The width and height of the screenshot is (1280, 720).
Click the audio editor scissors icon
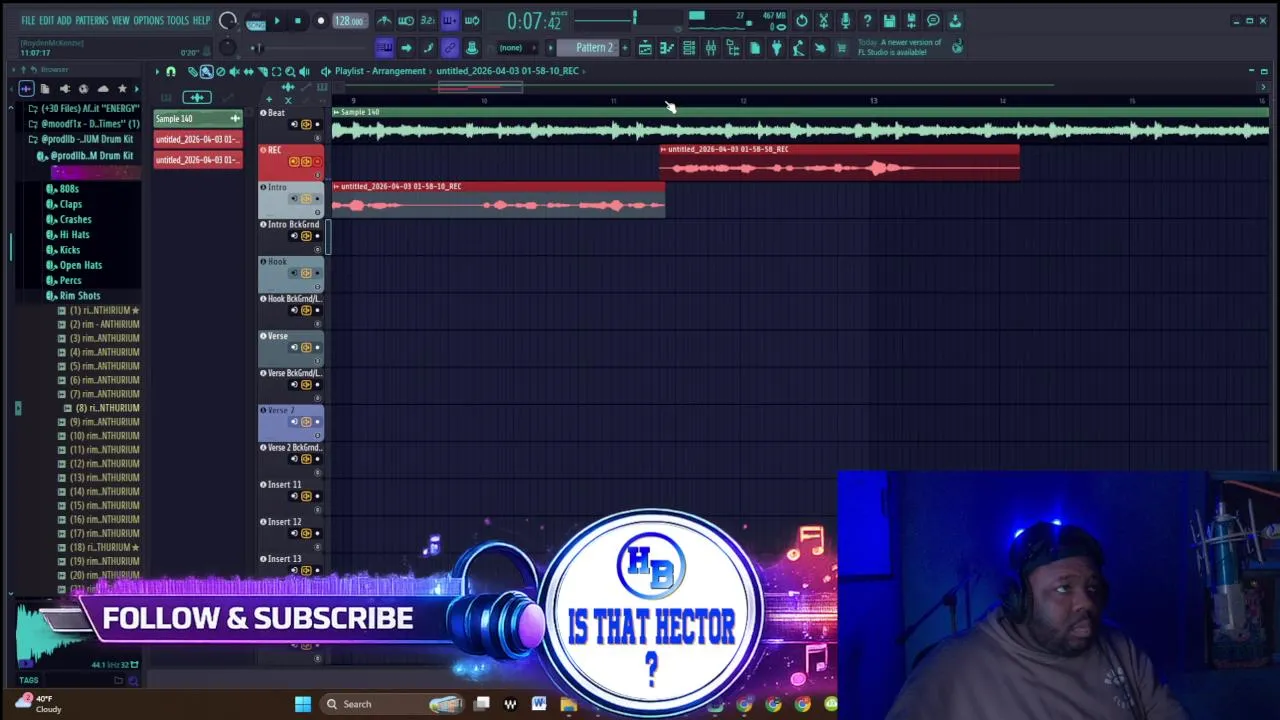pos(823,20)
